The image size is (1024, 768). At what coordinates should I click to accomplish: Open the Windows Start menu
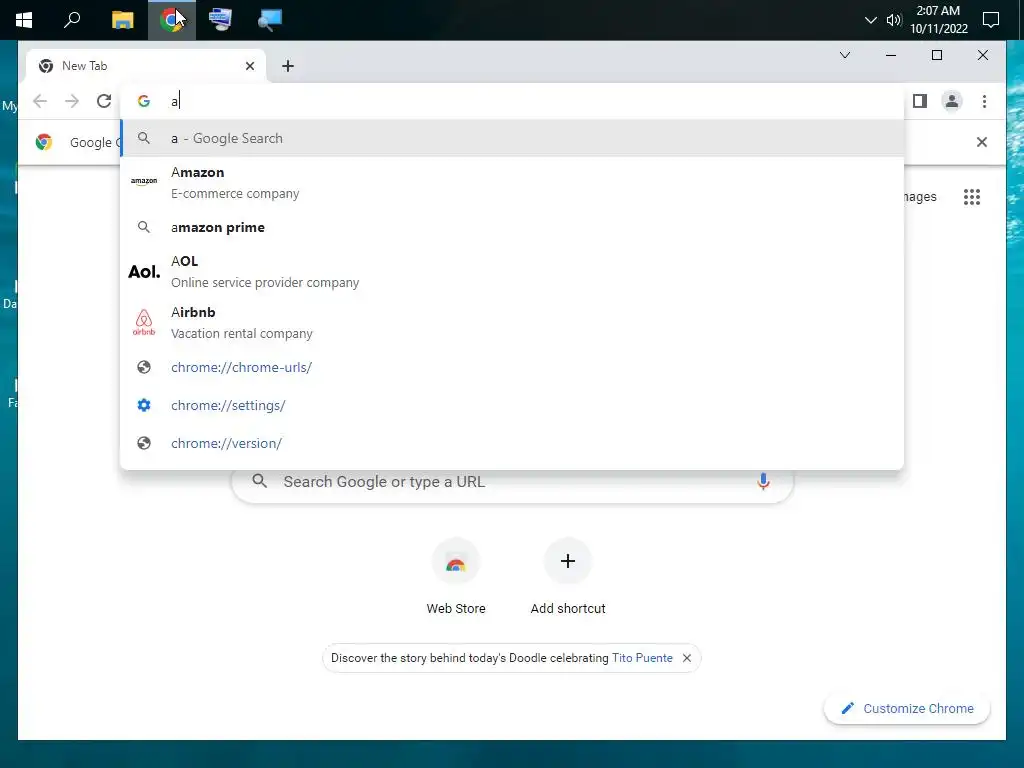coord(24,20)
